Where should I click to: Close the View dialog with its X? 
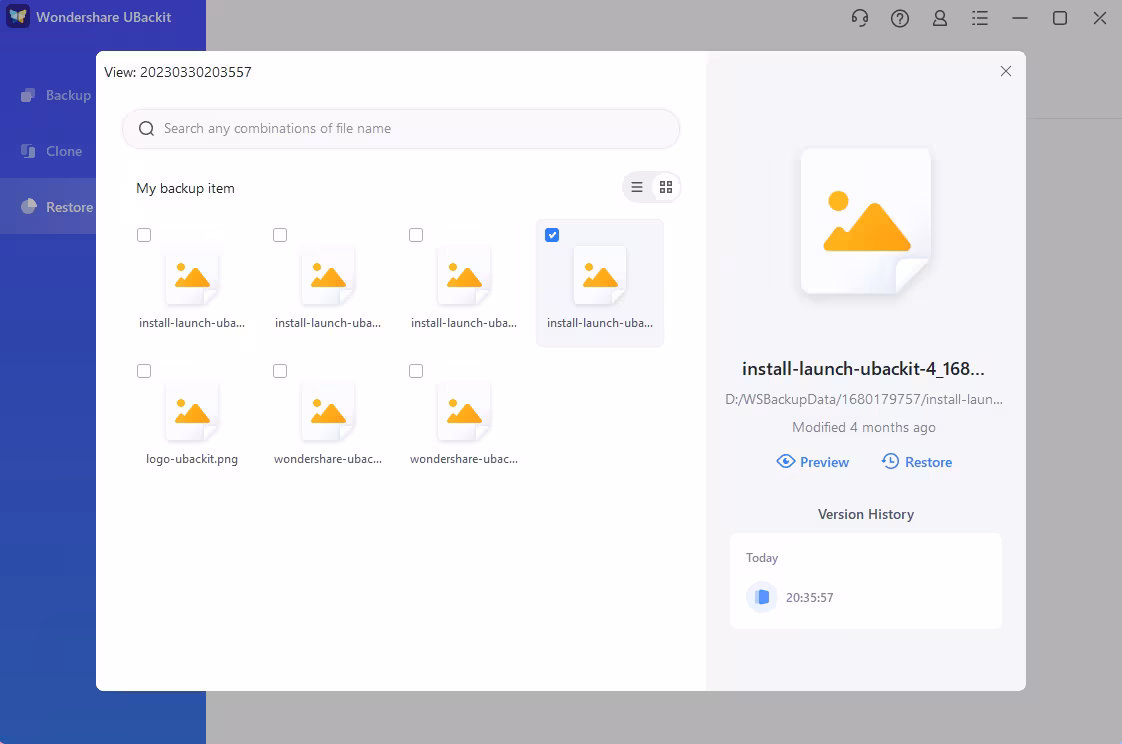(1005, 71)
